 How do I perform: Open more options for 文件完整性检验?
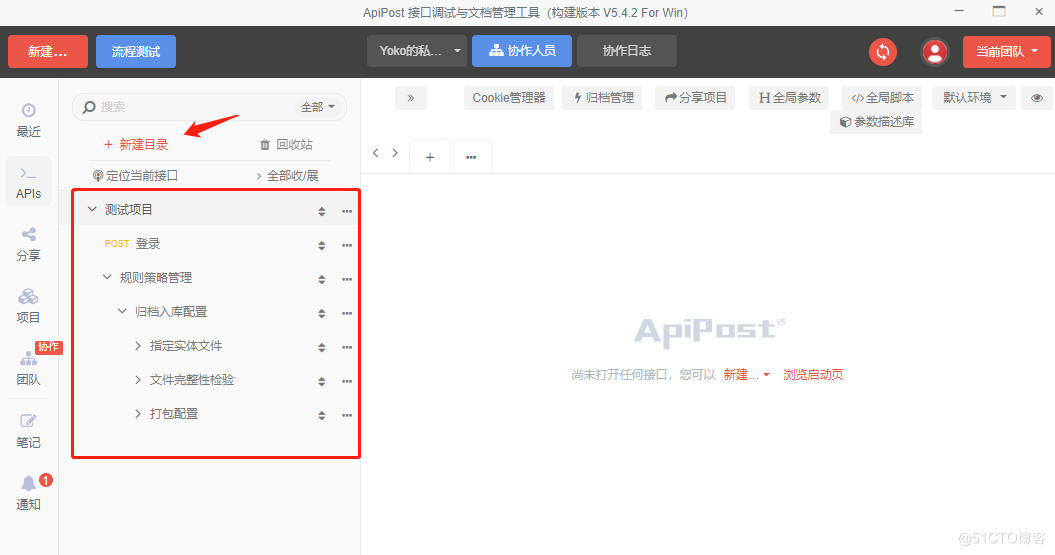pyautogui.click(x=347, y=381)
